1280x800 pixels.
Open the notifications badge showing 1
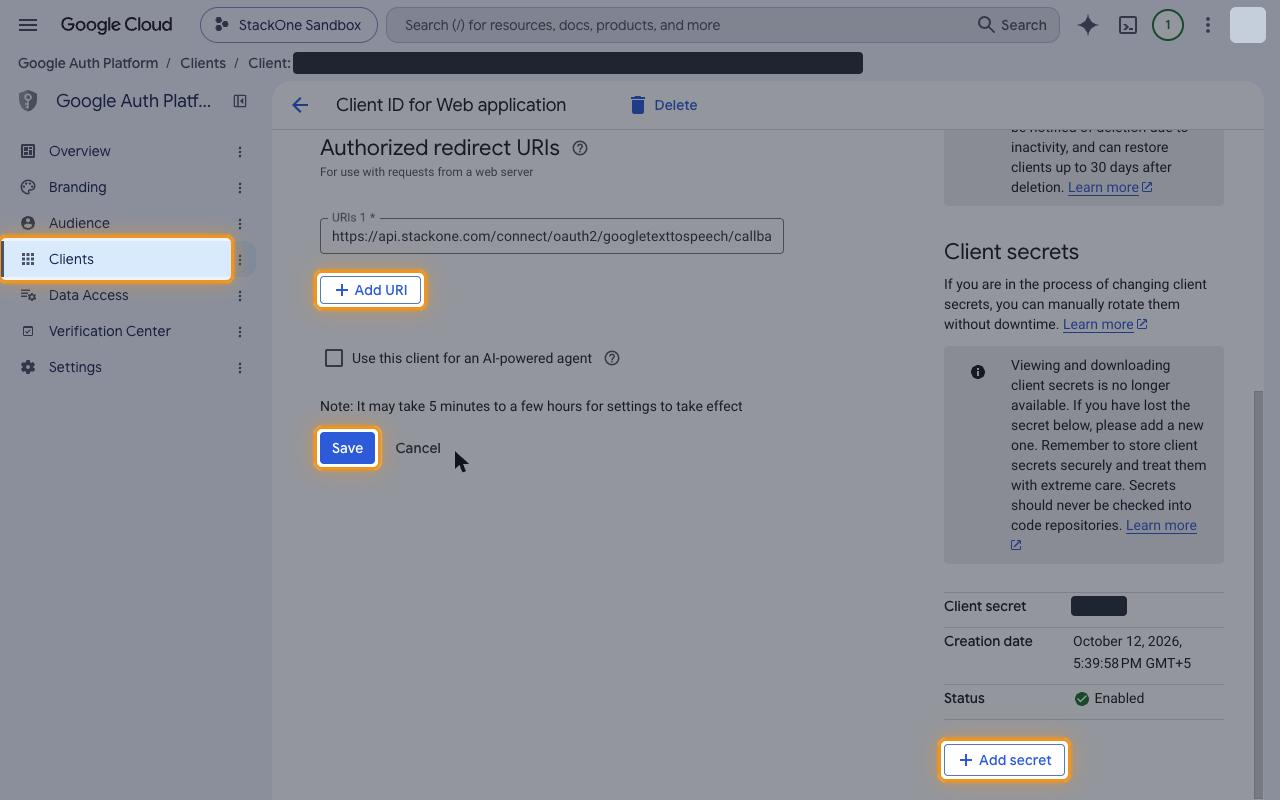point(1167,25)
